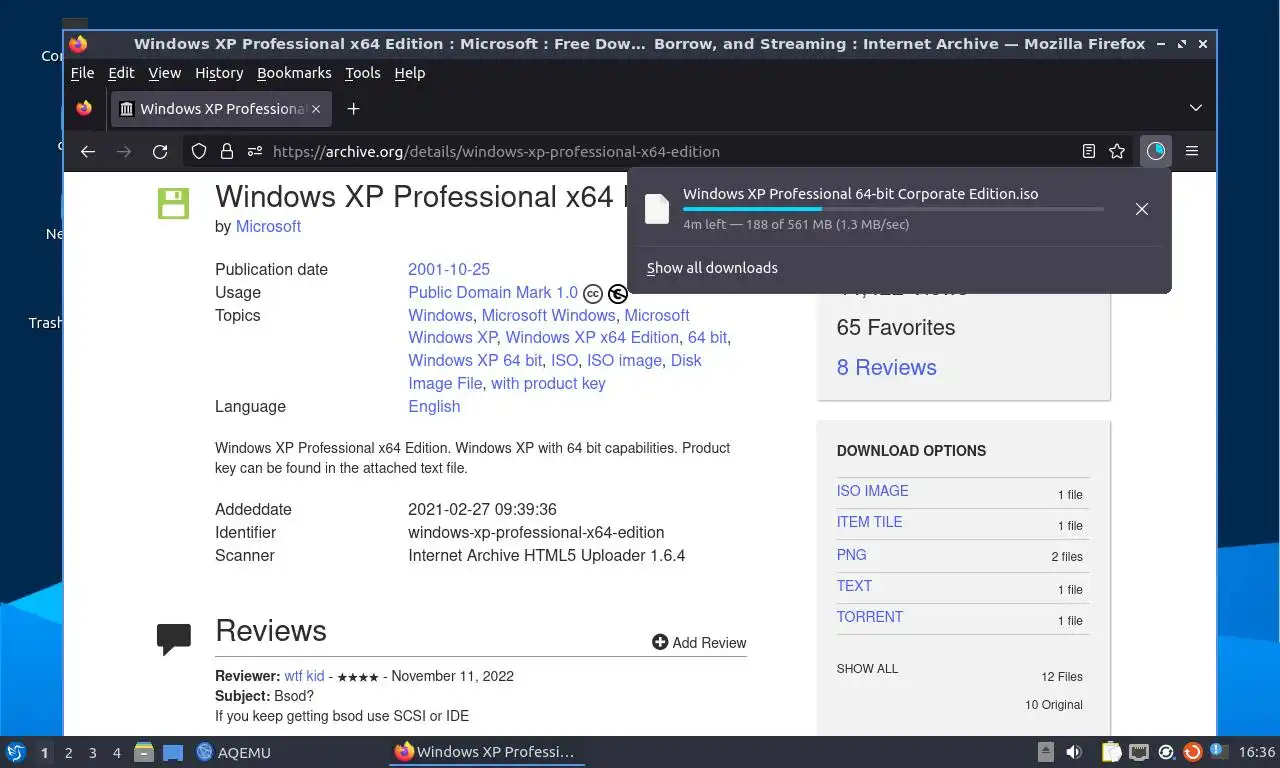Bookmark this page with the star icon
Image resolution: width=1280 pixels, height=768 pixels.
pos(1117,151)
